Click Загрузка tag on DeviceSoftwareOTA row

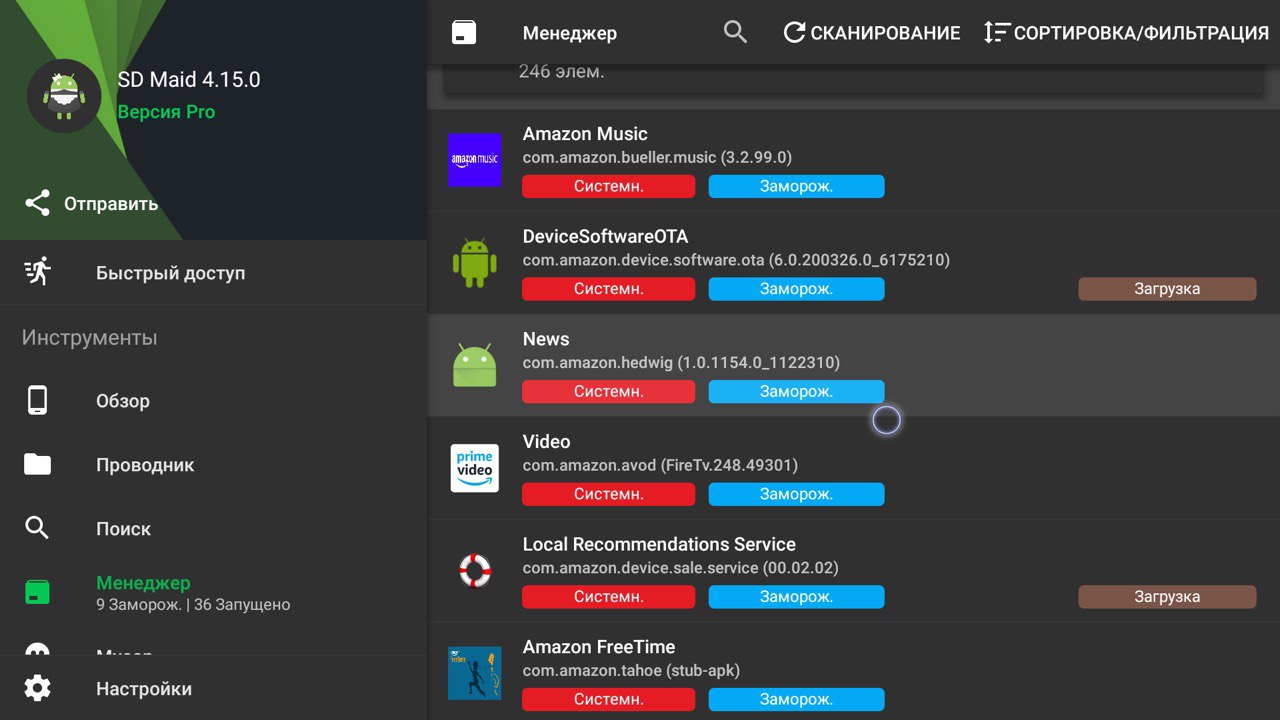1167,289
